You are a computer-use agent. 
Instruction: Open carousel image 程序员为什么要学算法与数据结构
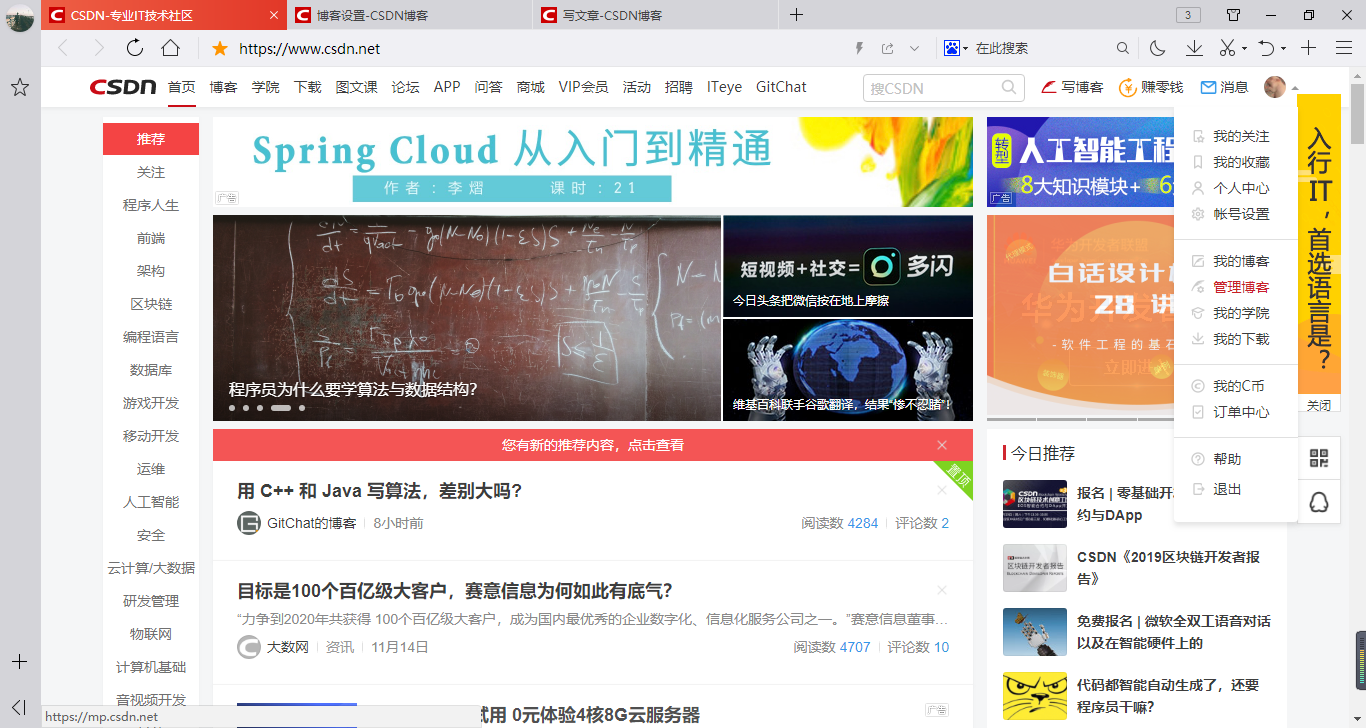tap(467, 318)
